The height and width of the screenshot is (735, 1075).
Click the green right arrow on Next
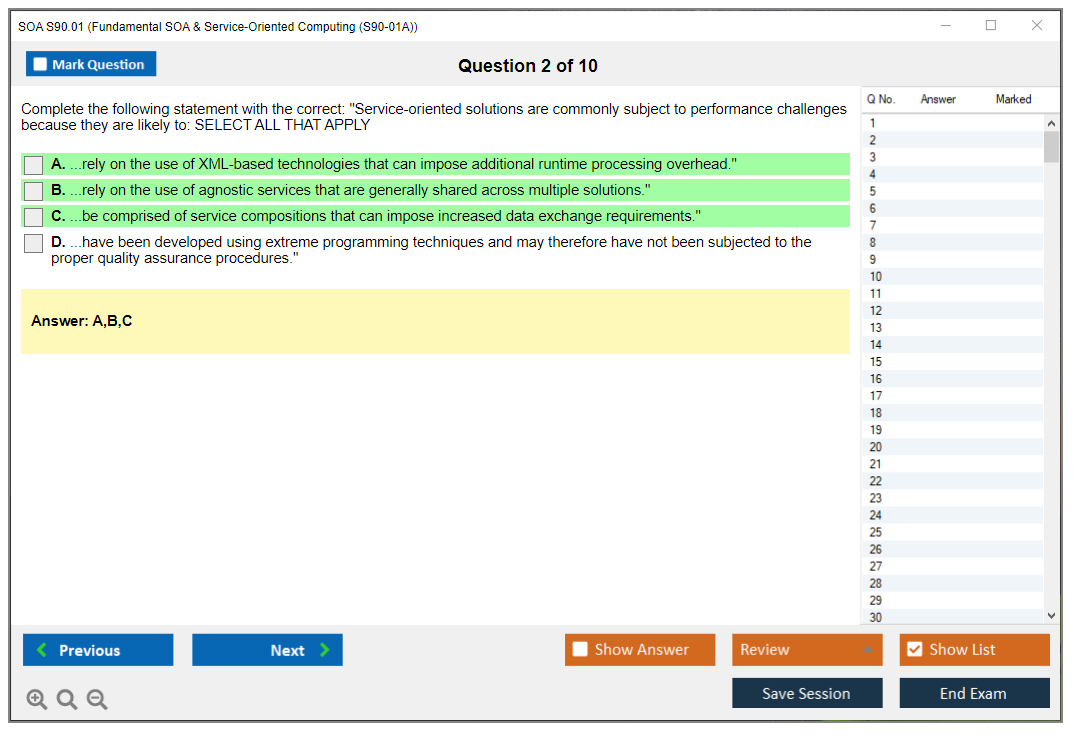pyautogui.click(x=325, y=650)
